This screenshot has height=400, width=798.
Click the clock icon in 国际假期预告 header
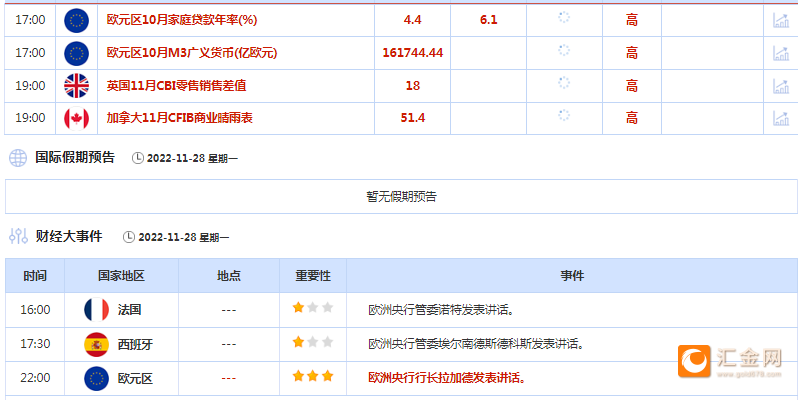coord(137,158)
